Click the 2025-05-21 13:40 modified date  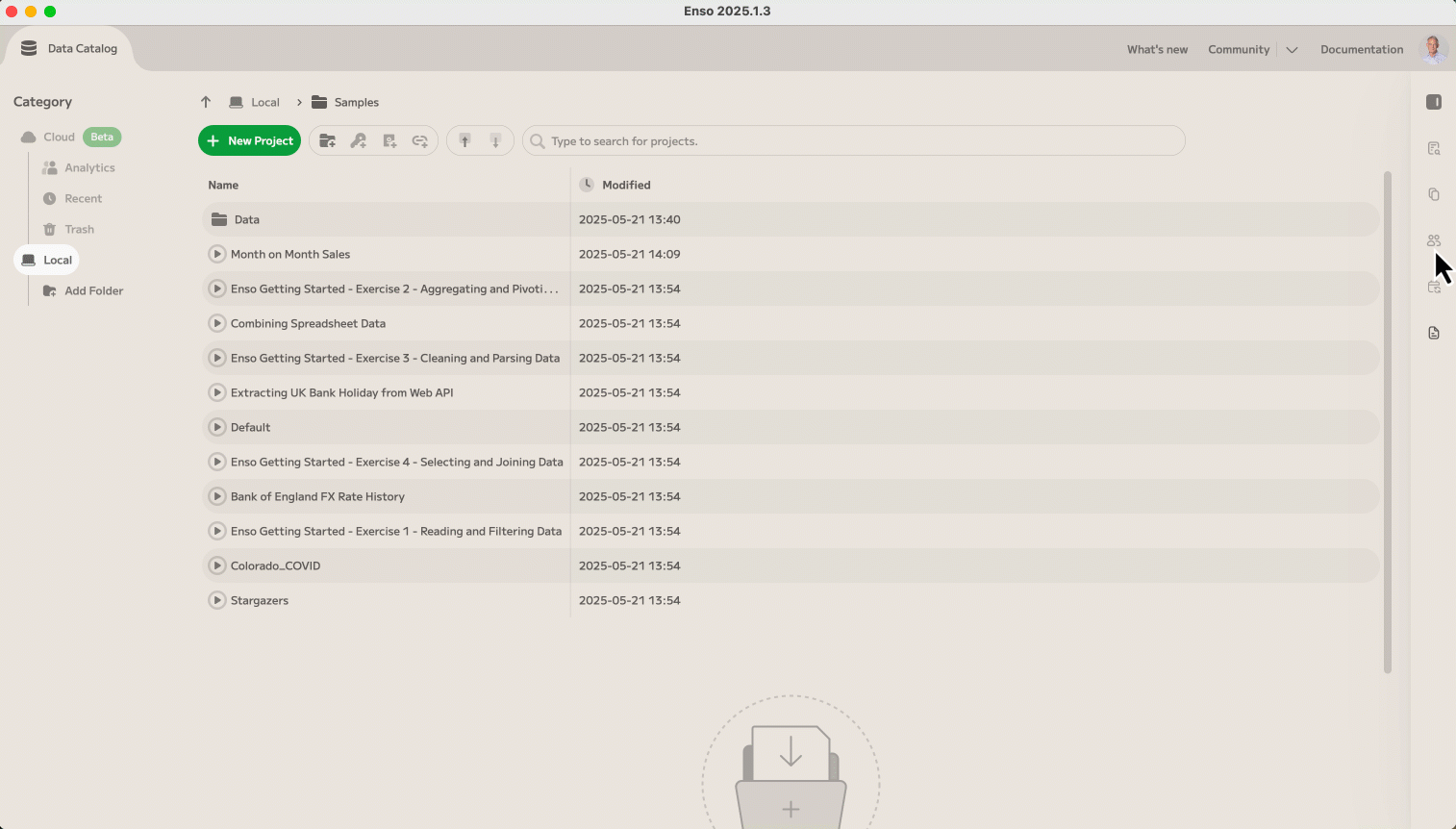(x=630, y=219)
